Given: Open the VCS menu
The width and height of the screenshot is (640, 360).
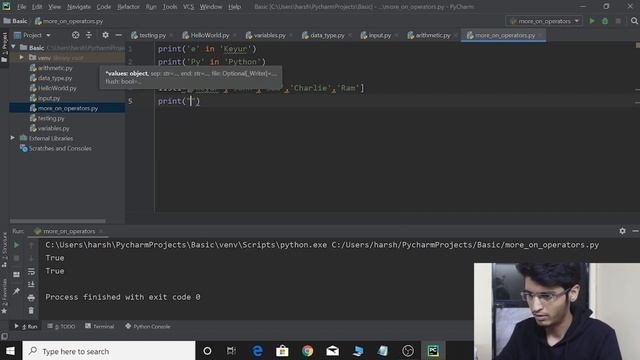Looking at the screenshot, I should (x=188, y=7).
